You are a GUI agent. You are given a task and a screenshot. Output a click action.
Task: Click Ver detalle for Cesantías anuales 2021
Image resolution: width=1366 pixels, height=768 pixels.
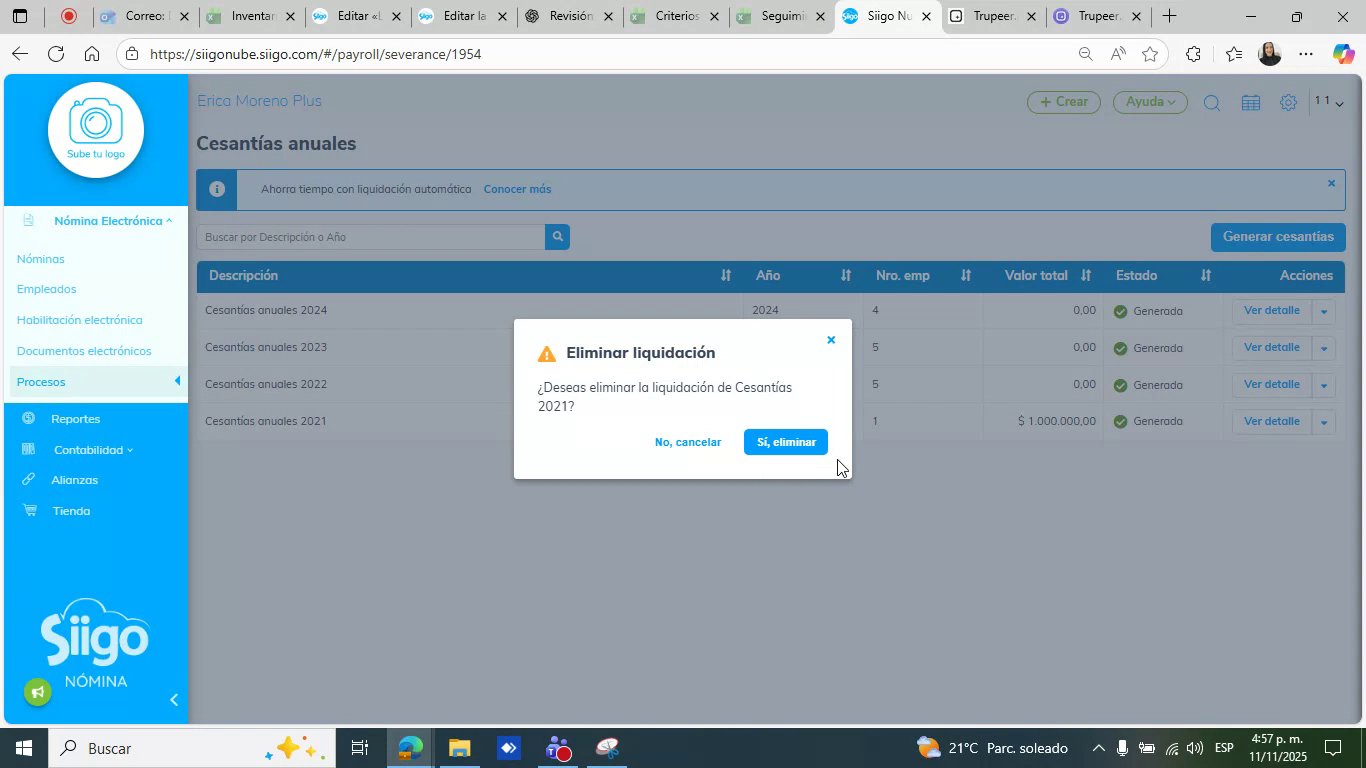click(x=1271, y=422)
